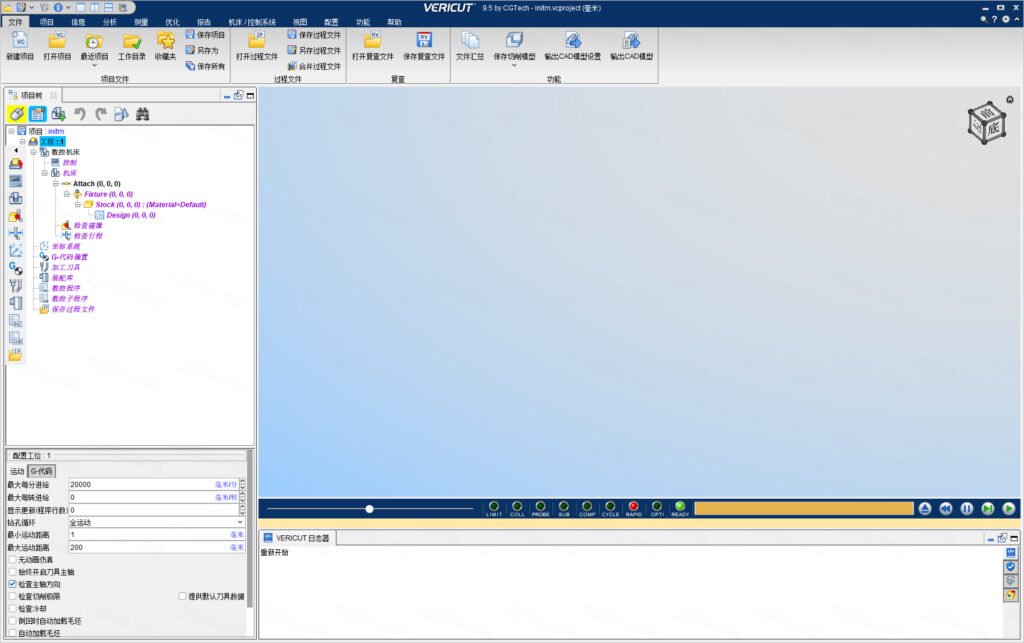Image resolution: width=1024 pixels, height=643 pixels.
Task: Open the 钻孔循环 dropdown set to 全运动
Action: point(157,522)
